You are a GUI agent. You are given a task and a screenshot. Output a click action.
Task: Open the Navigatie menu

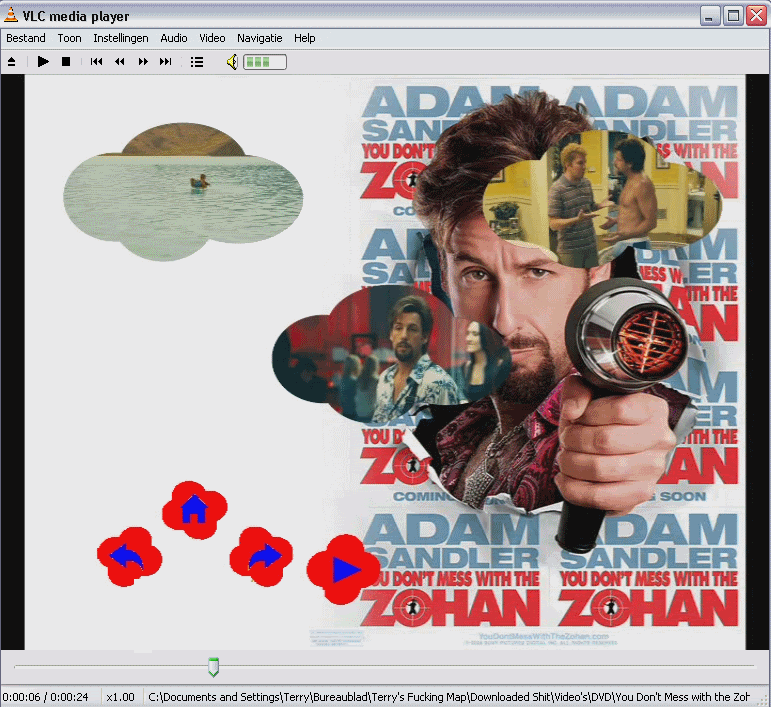[260, 38]
